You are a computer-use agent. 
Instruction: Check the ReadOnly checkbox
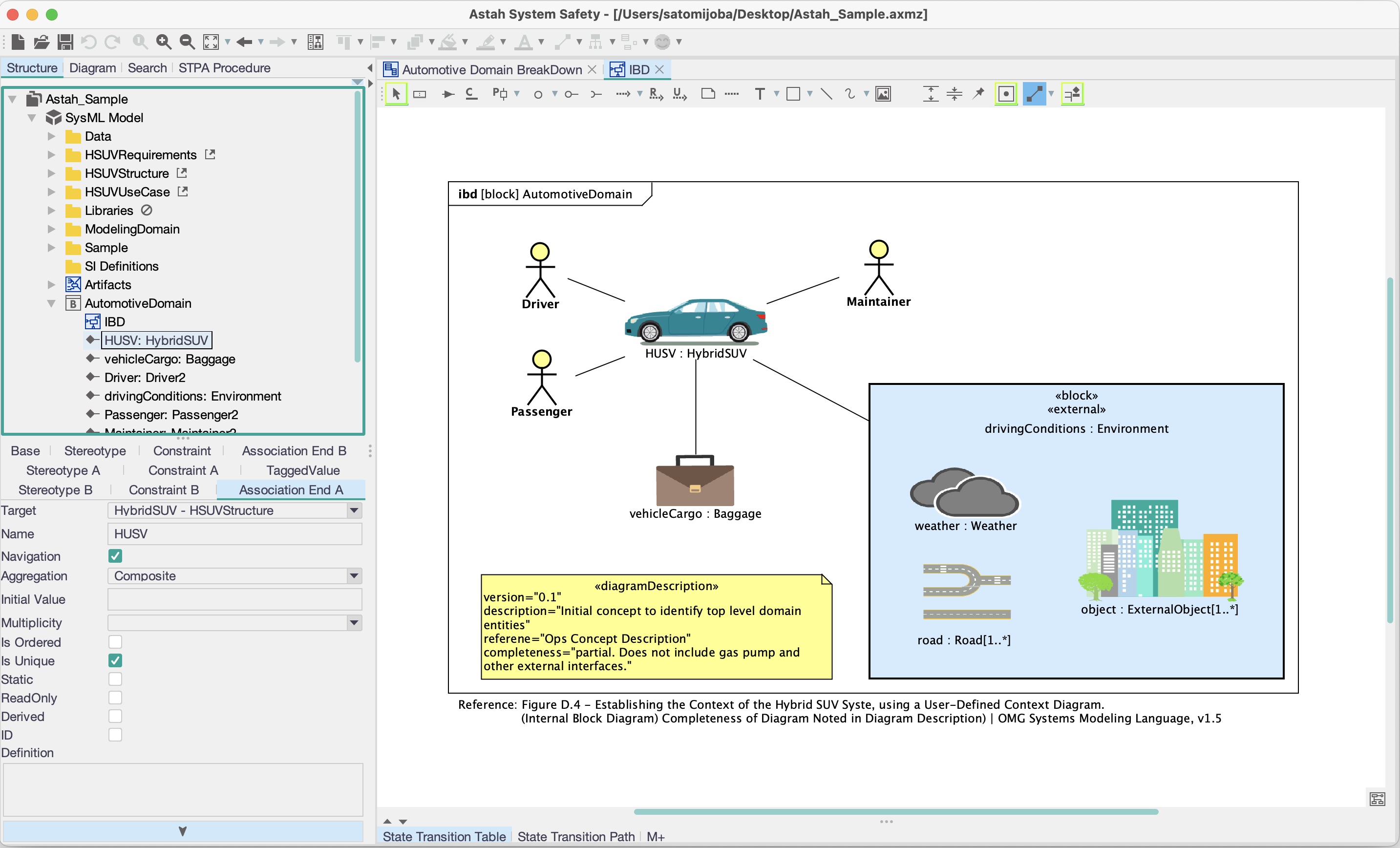[115, 698]
